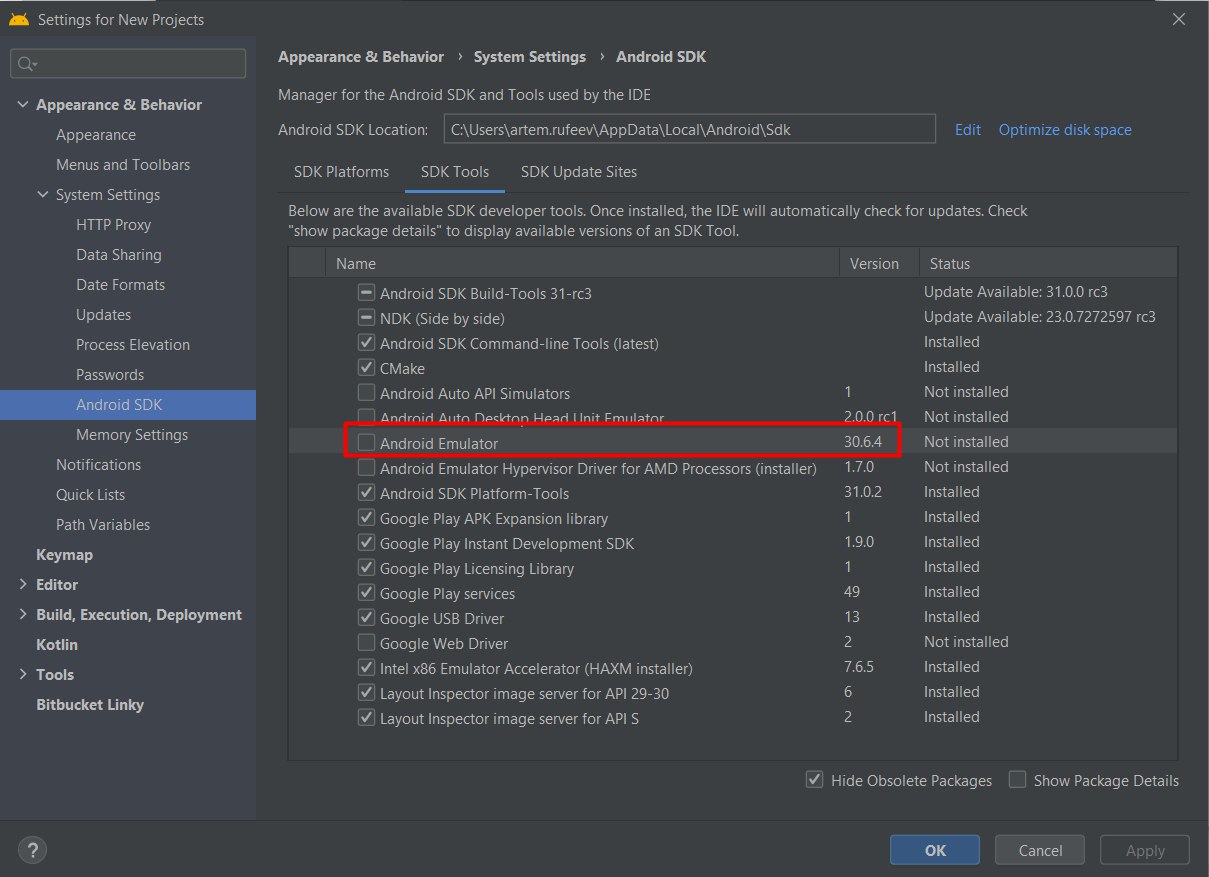The height and width of the screenshot is (877, 1209).
Task: Select Notifications settings
Action: tap(98, 464)
